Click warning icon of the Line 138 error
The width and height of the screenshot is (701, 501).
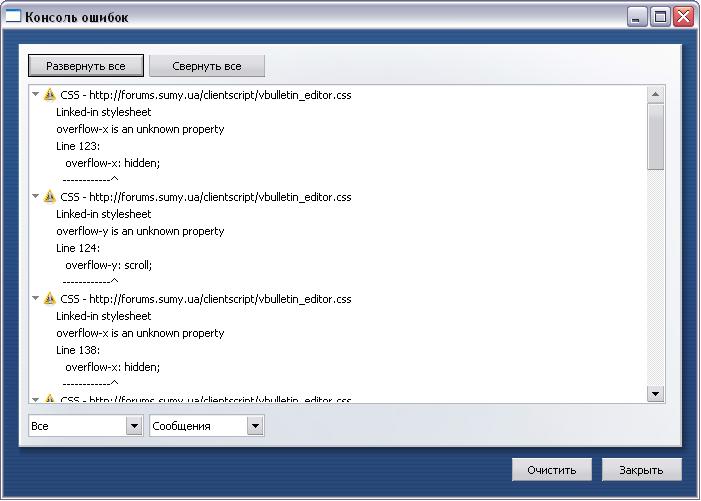pyautogui.click(x=49, y=299)
